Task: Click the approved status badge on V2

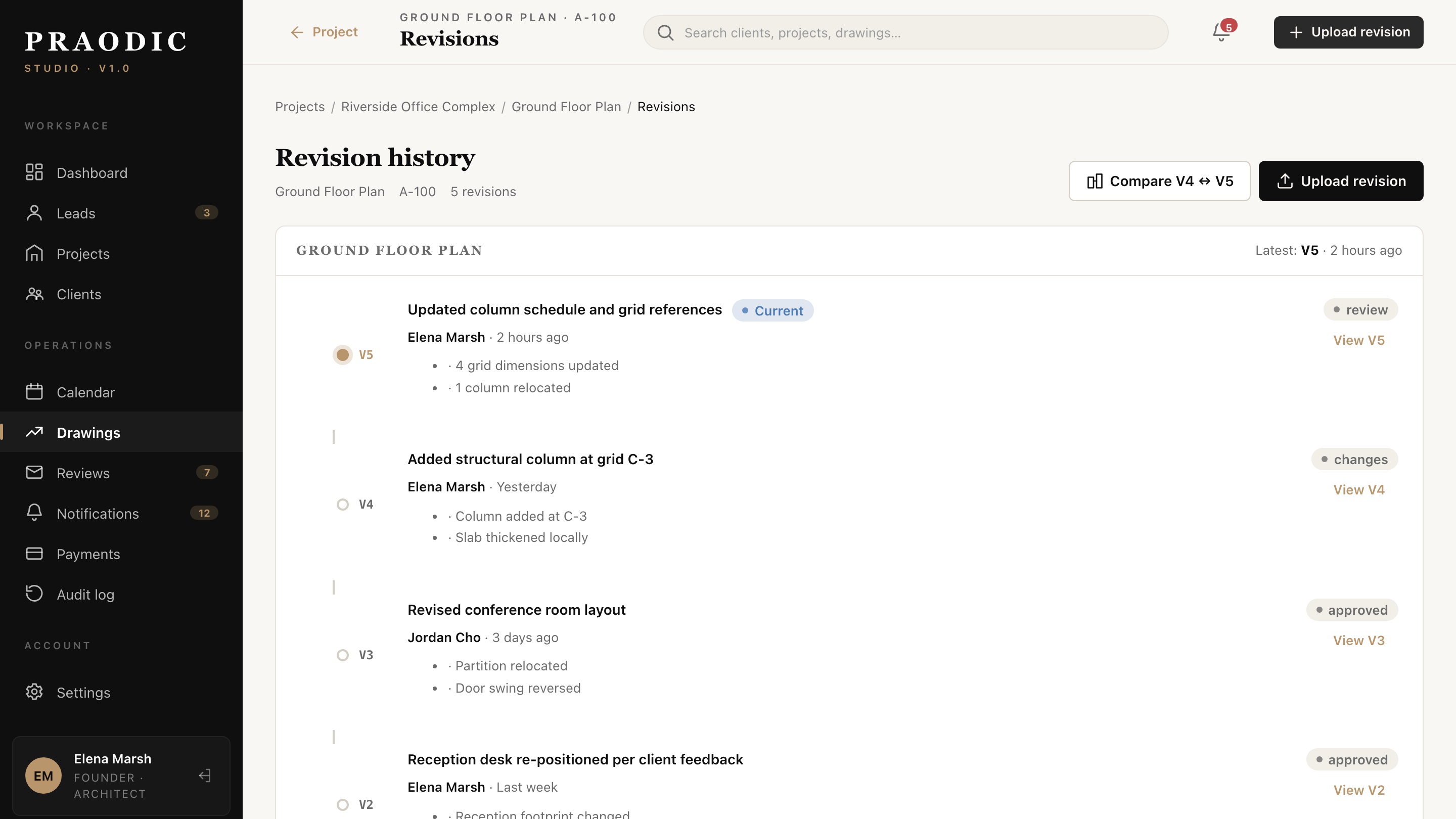Action: [x=1351, y=760]
